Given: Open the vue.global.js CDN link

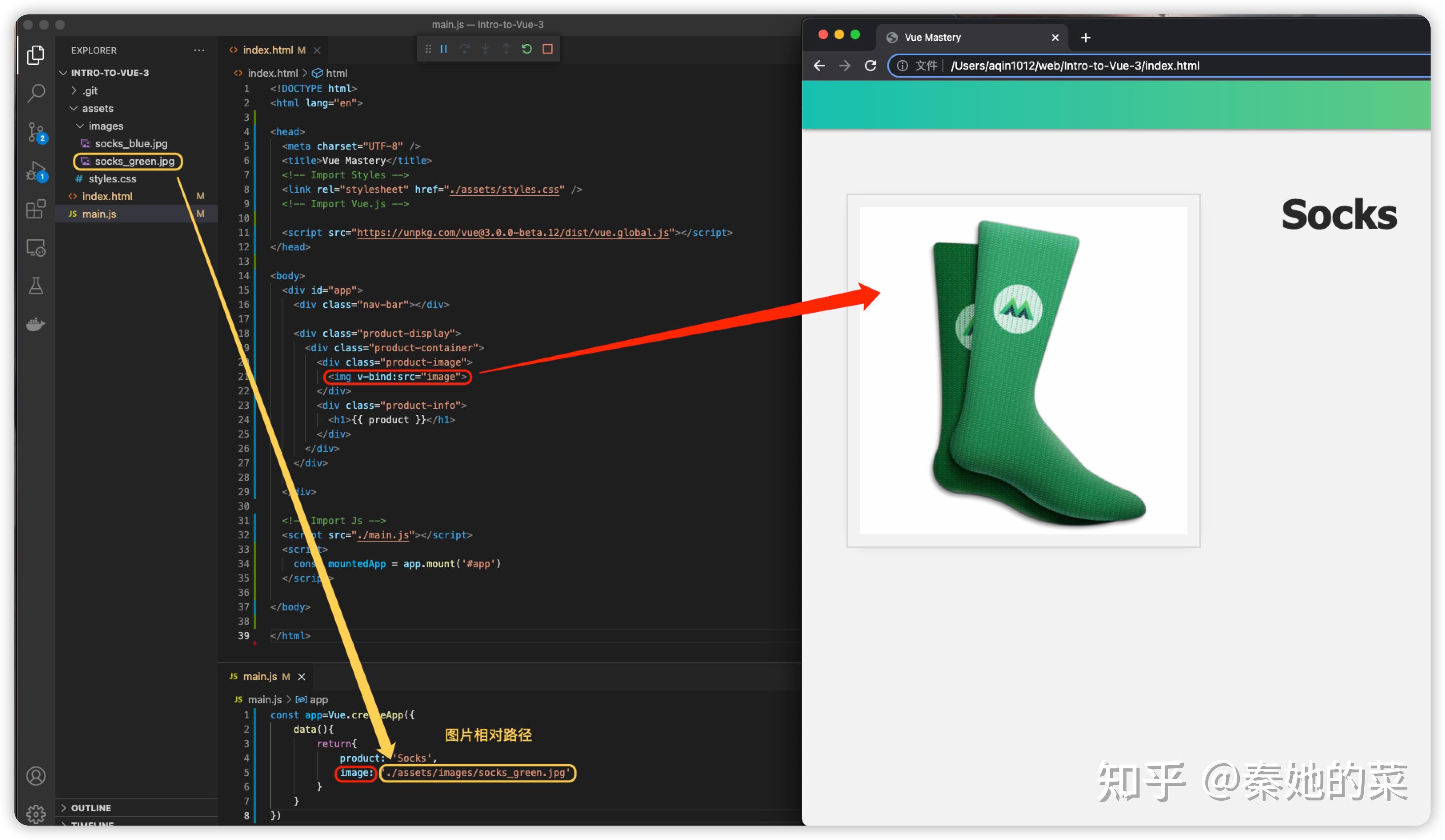Looking at the screenshot, I should pyautogui.click(x=513, y=232).
